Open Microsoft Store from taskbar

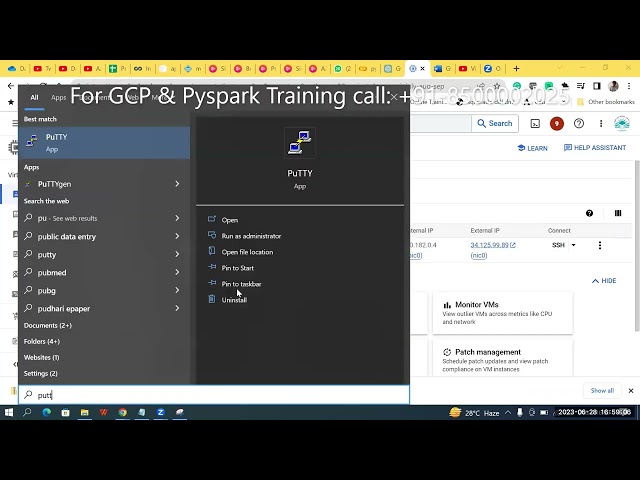[x=65, y=413]
